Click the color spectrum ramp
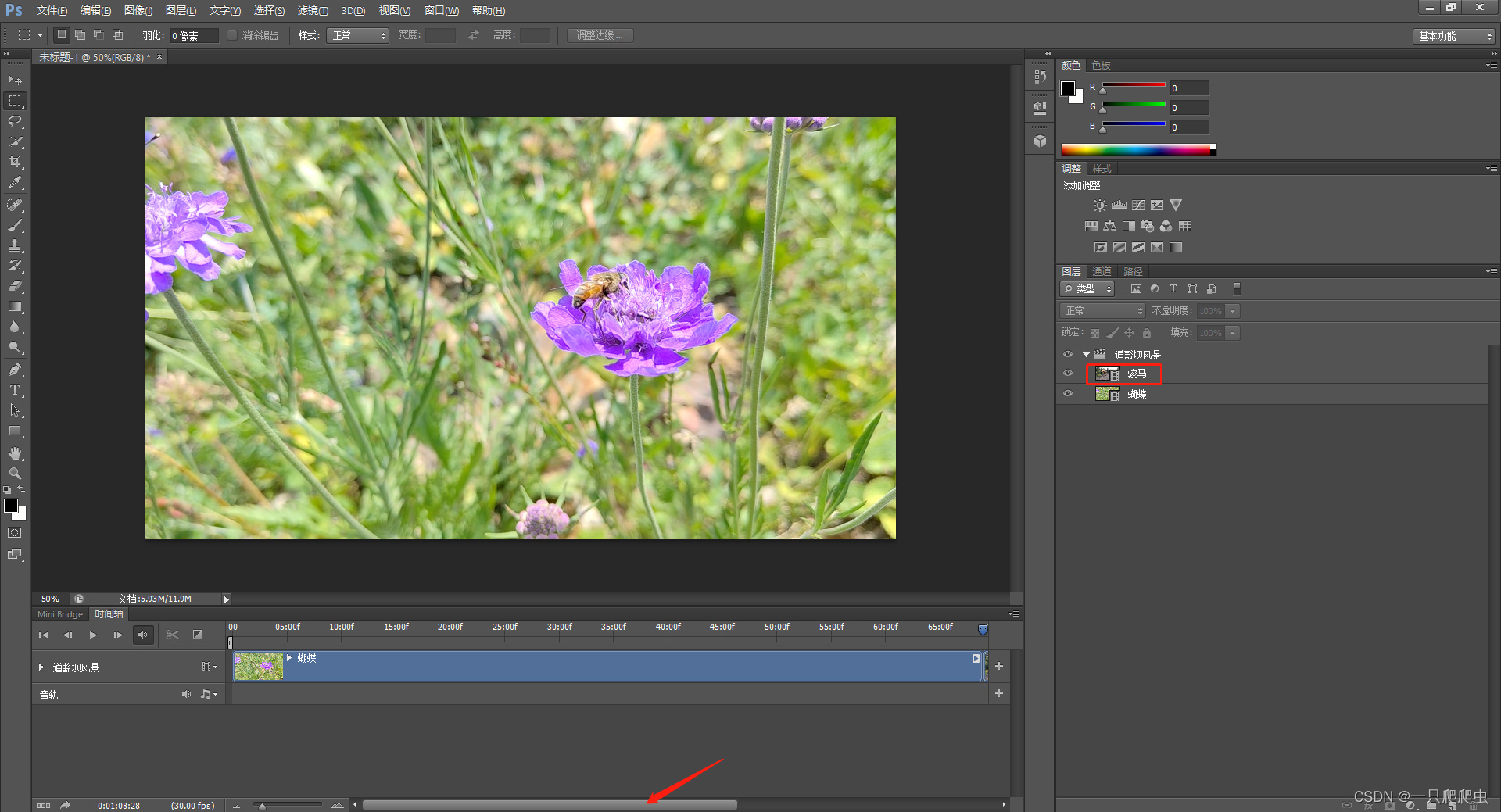Viewport: 1501px width, 812px height. (x=1138, y=149)
